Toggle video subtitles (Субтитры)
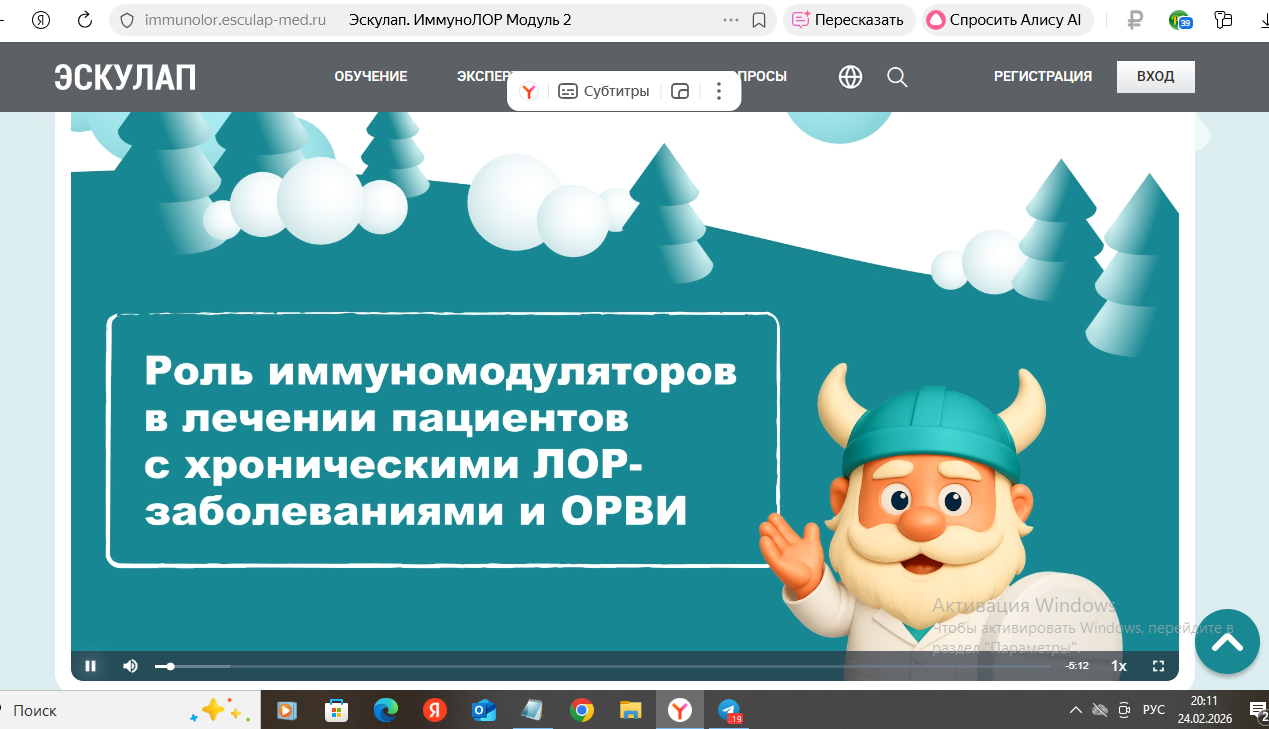 pyautogui.click(x=603, y=91)
